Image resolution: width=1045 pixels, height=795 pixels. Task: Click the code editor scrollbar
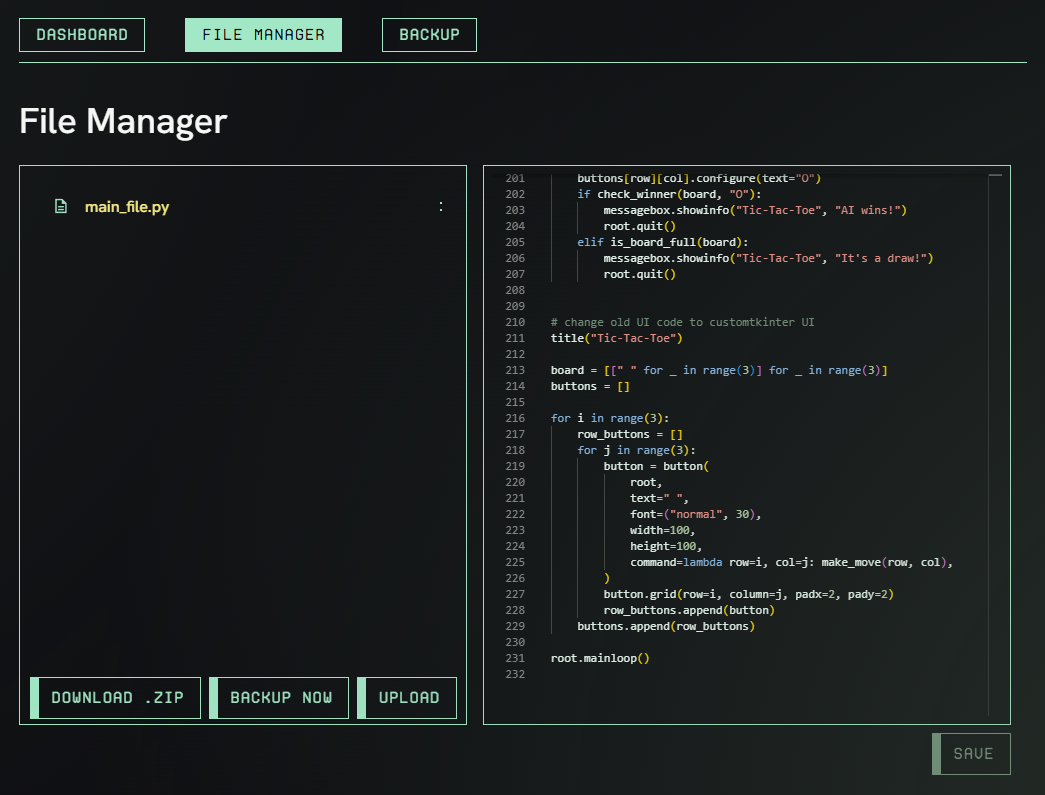[x=996, y=177]
